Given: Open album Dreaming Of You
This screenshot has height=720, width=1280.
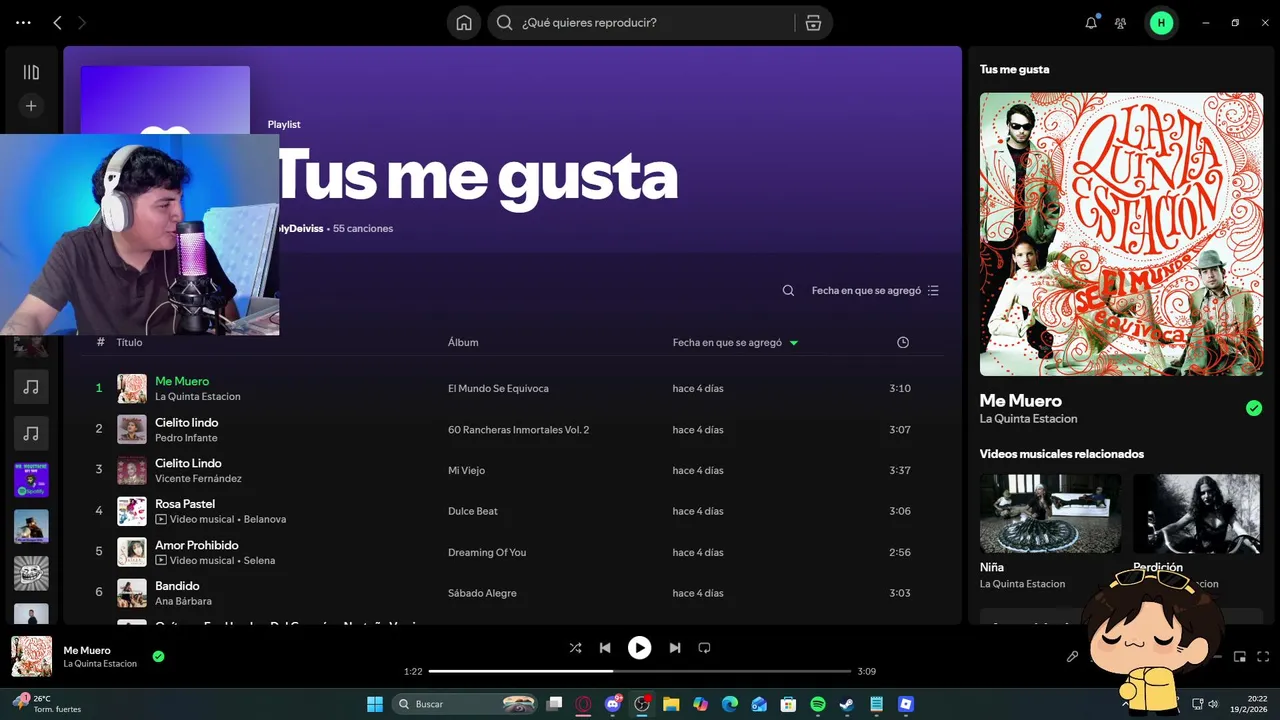Looking at the screenshot, I should coord(487,552).
